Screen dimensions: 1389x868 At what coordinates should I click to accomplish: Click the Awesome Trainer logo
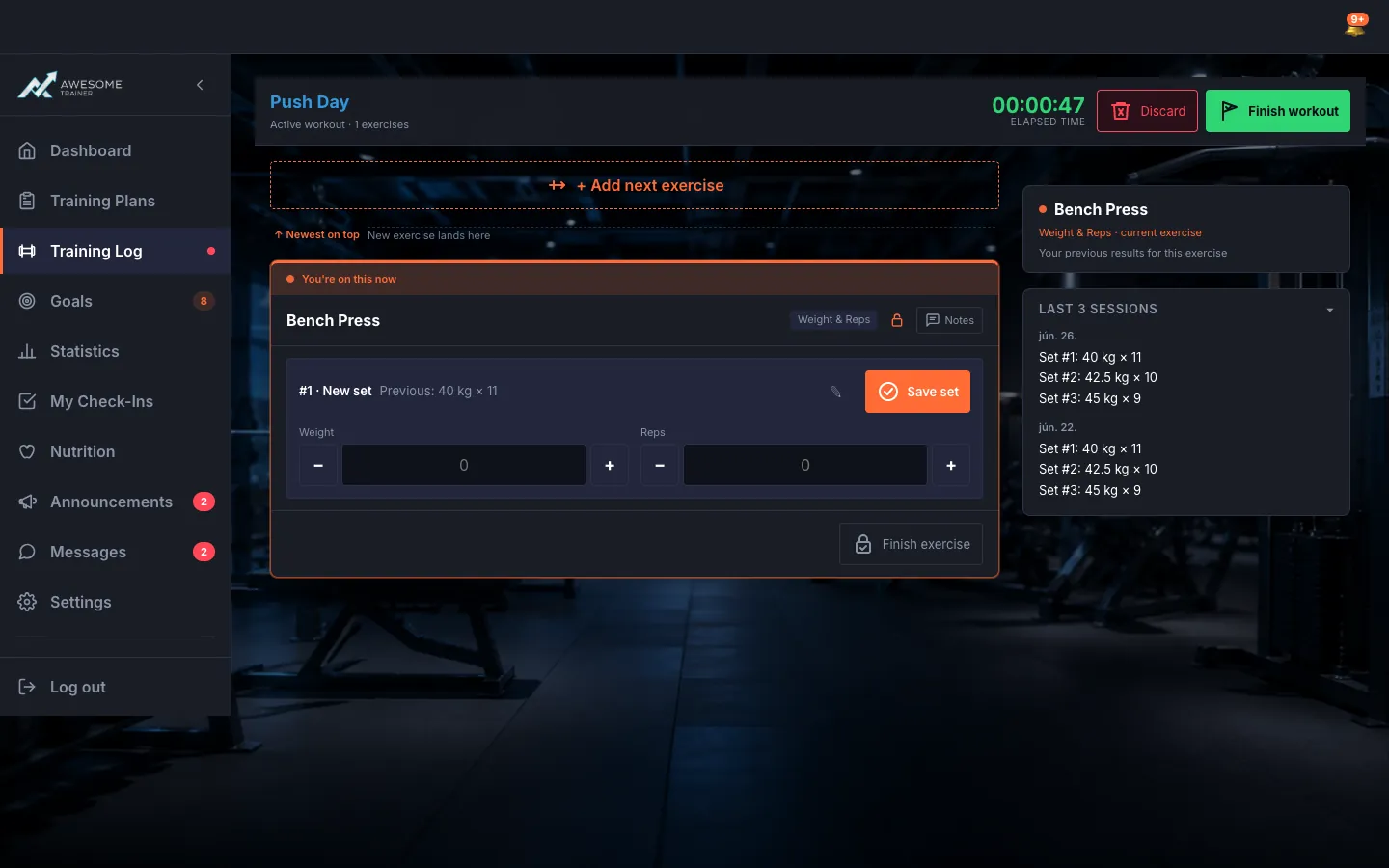coord(69,85)
